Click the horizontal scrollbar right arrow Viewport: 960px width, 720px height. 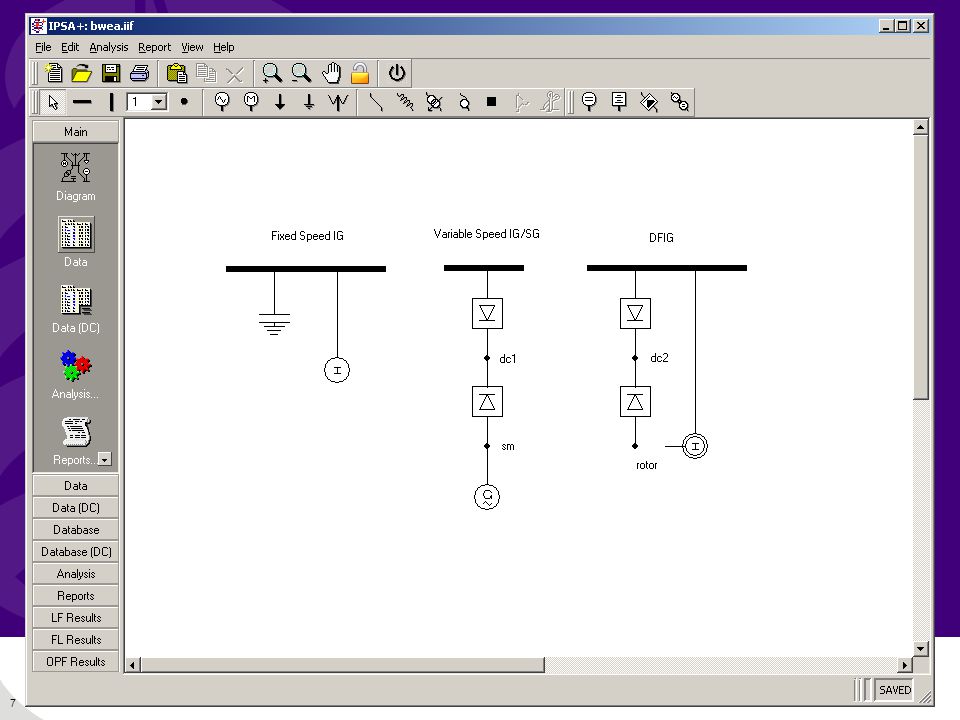(x=904, y=665)
